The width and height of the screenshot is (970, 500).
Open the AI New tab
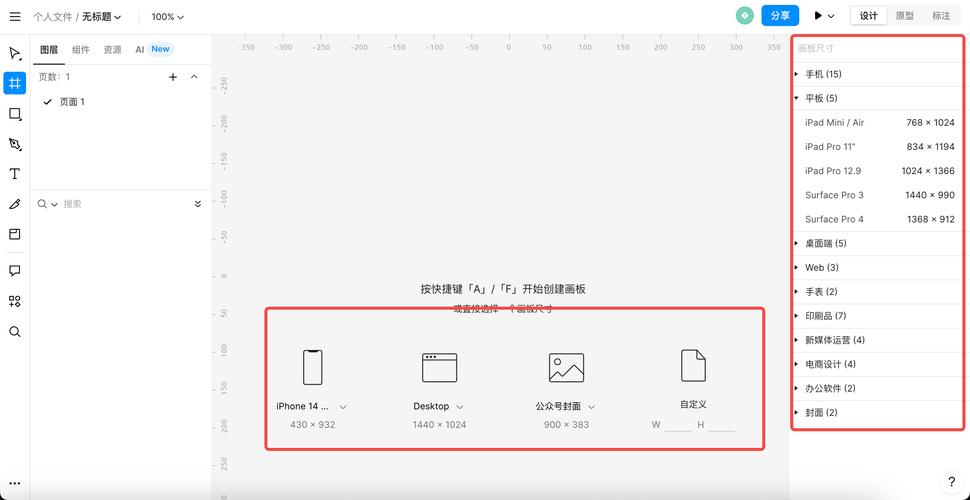155,50
